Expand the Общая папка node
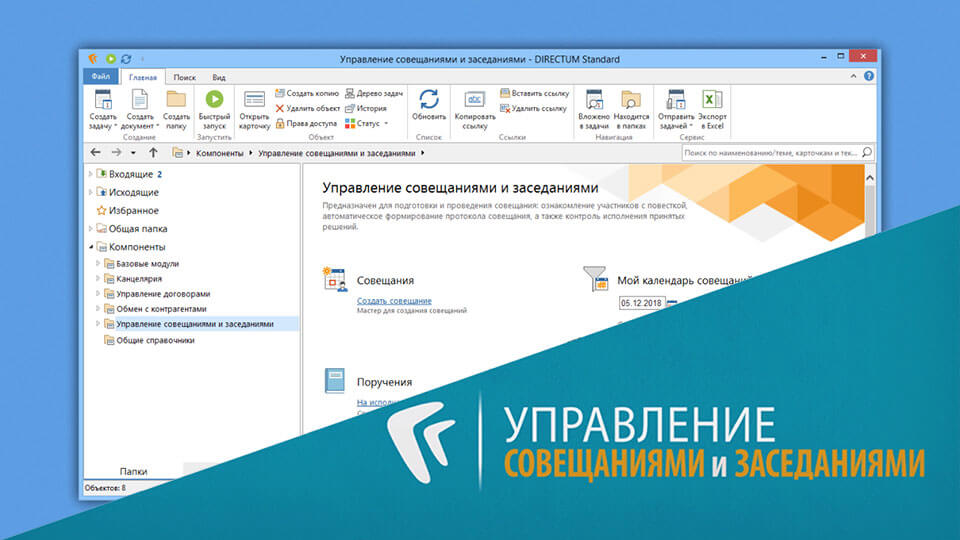Image resolution: width=960 pixels, height=540 pixels. (91, 228)
